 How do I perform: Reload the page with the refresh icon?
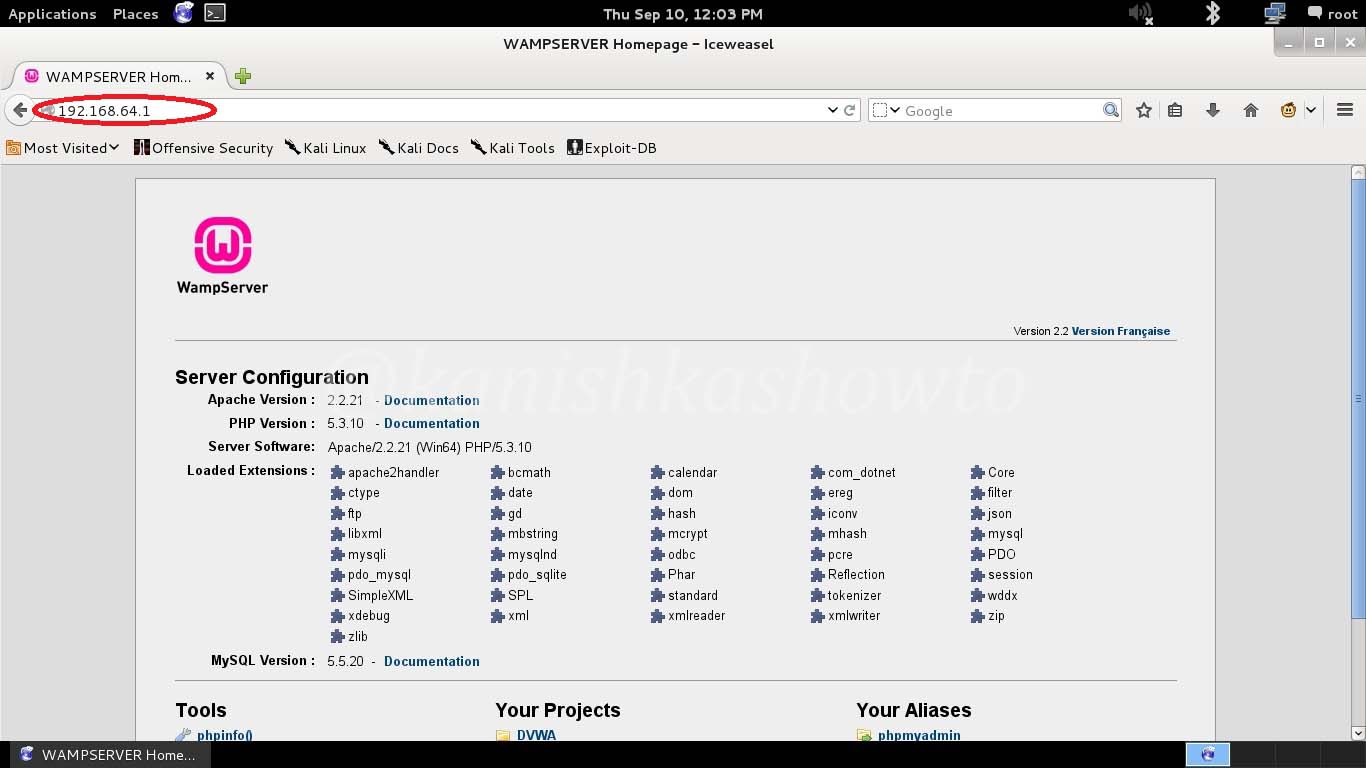(850, 110)
